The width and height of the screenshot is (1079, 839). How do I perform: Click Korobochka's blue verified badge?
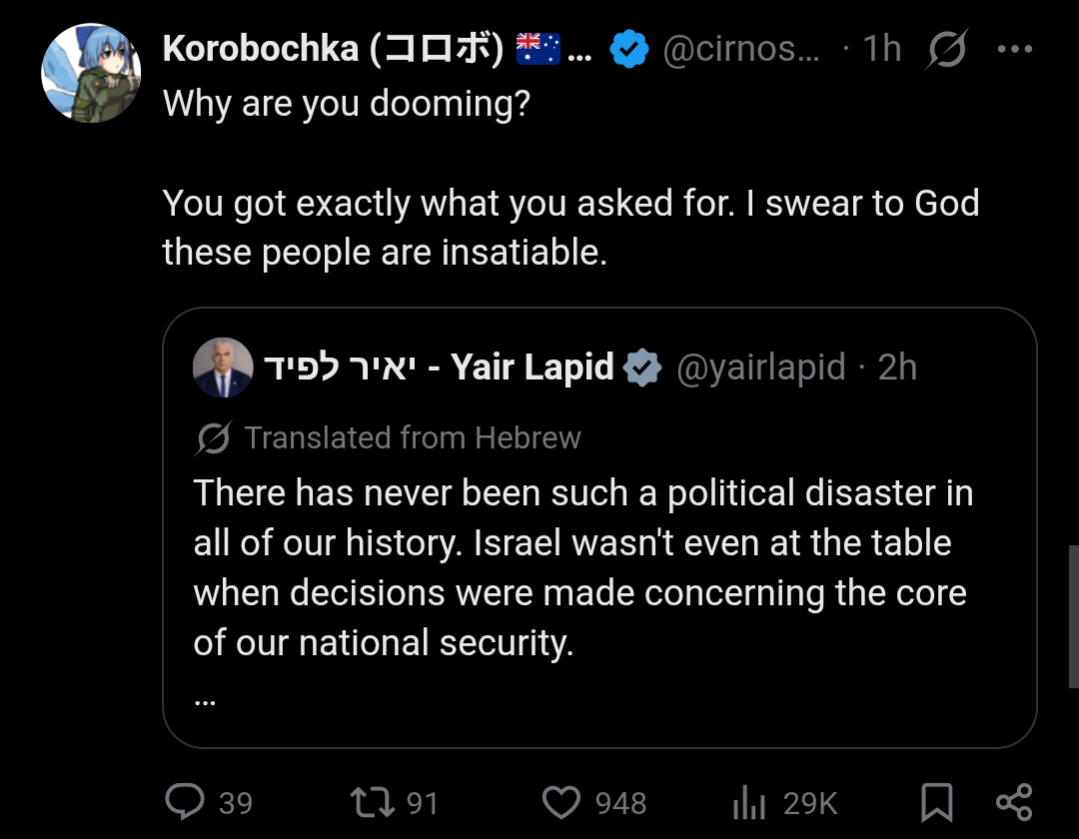(x=629, y=49)
